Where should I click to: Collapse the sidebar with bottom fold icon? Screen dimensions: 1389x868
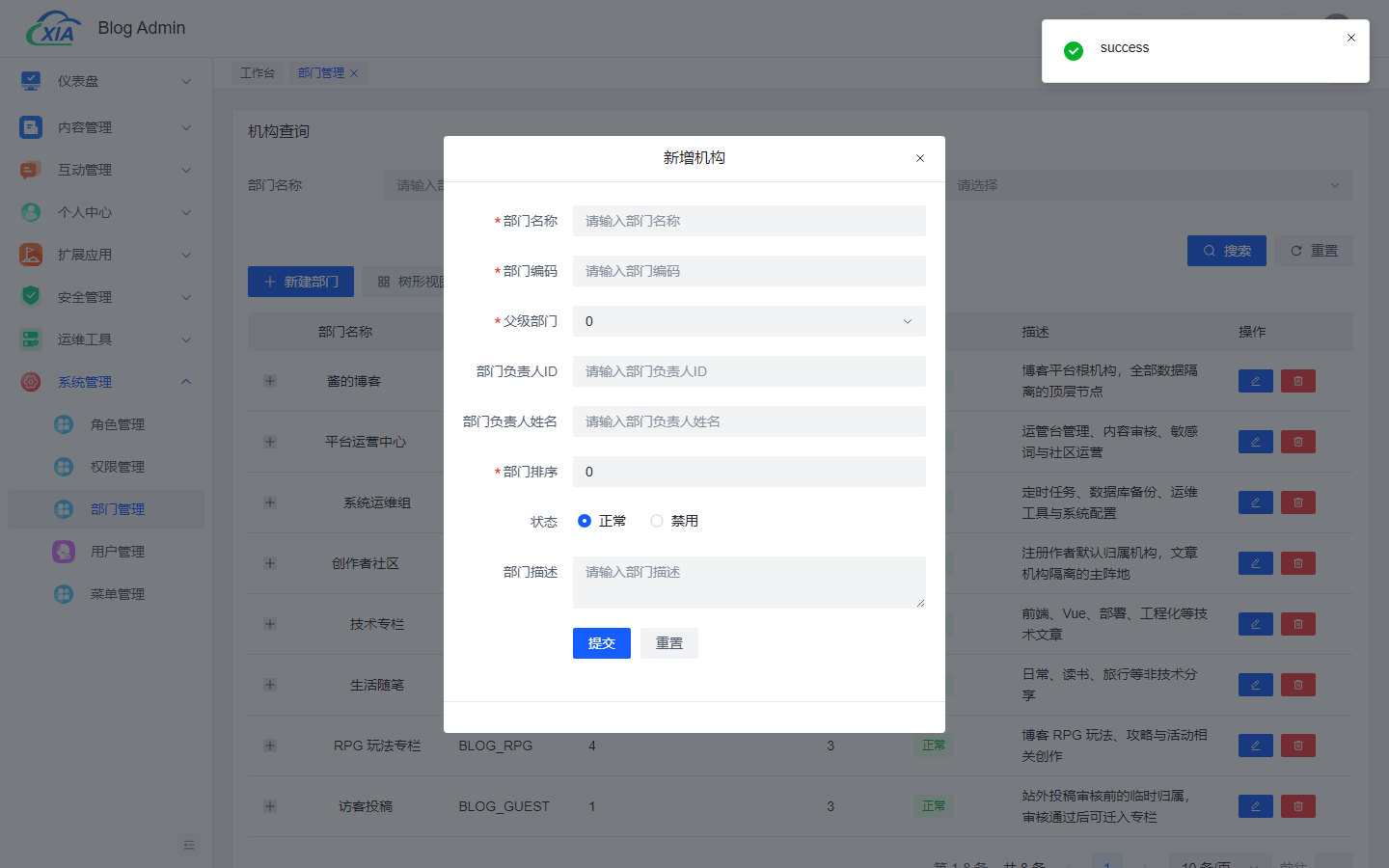[x=189, y=845]
